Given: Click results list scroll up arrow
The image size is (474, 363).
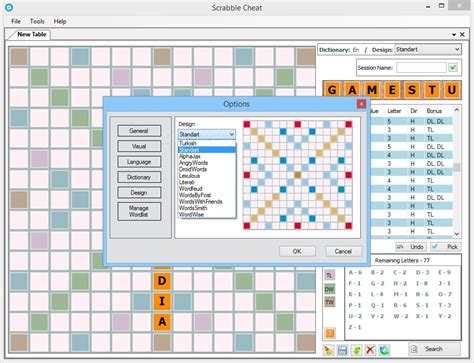Looking at the screenshot, I should [457, 110].
